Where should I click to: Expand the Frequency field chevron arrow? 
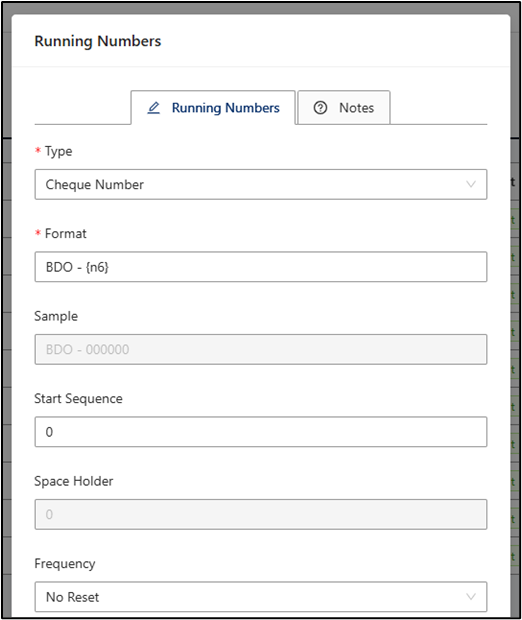tap(471, 597)
